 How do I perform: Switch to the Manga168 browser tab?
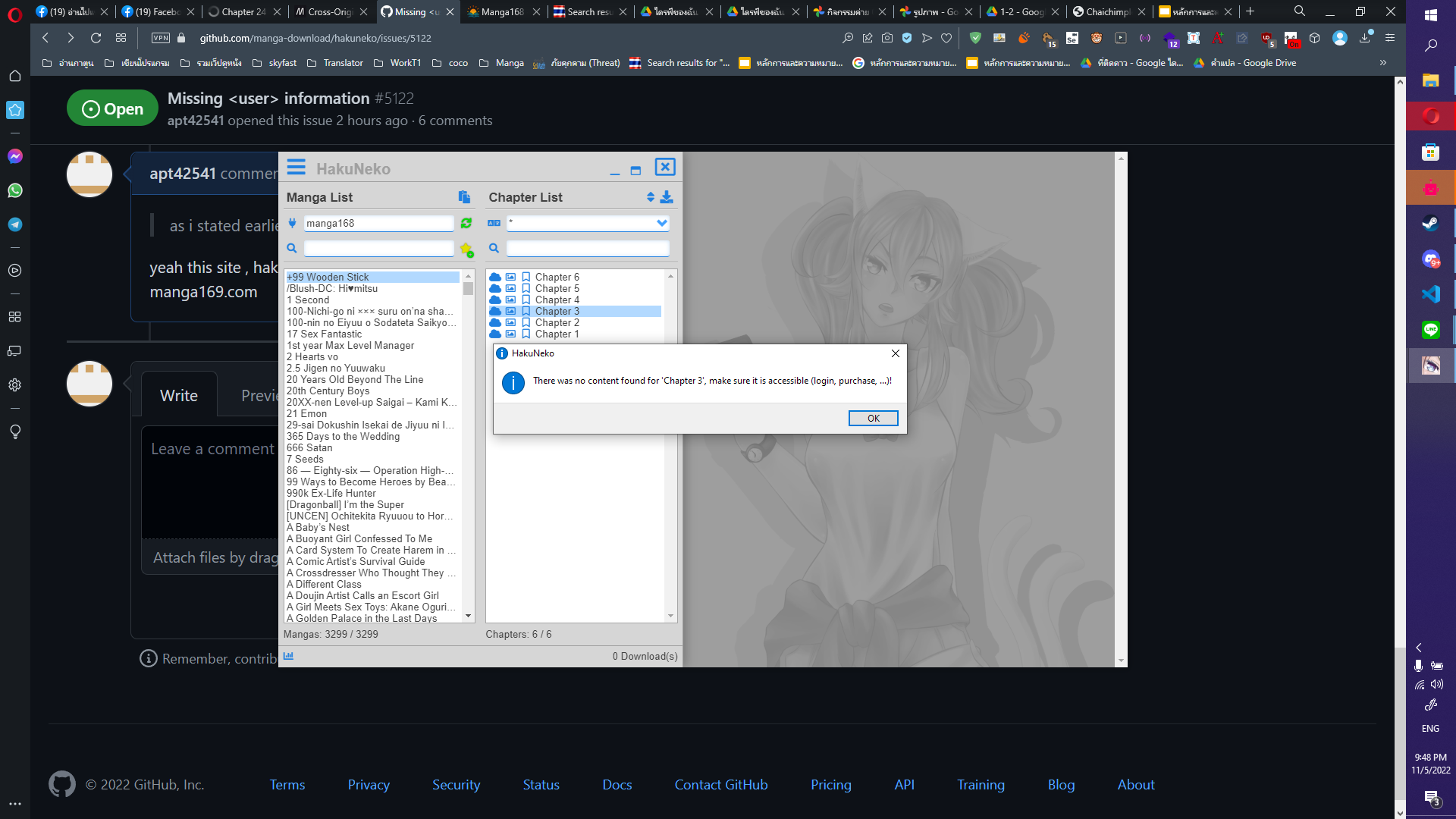tap(503, 11)
